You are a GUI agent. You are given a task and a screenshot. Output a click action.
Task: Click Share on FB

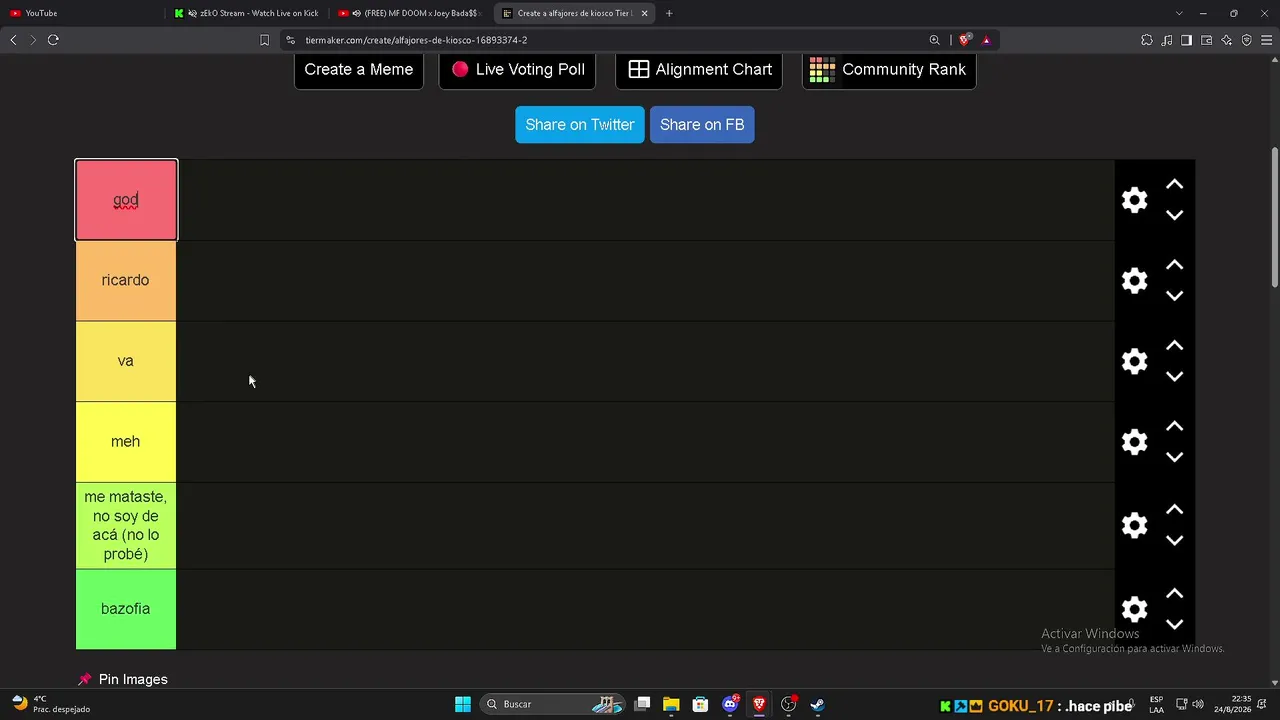(x=702, y=125)
